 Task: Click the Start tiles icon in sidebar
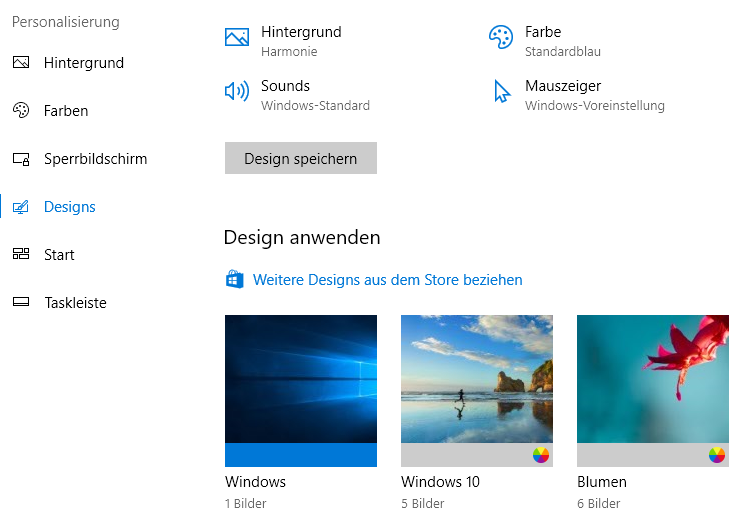point(21,255)
